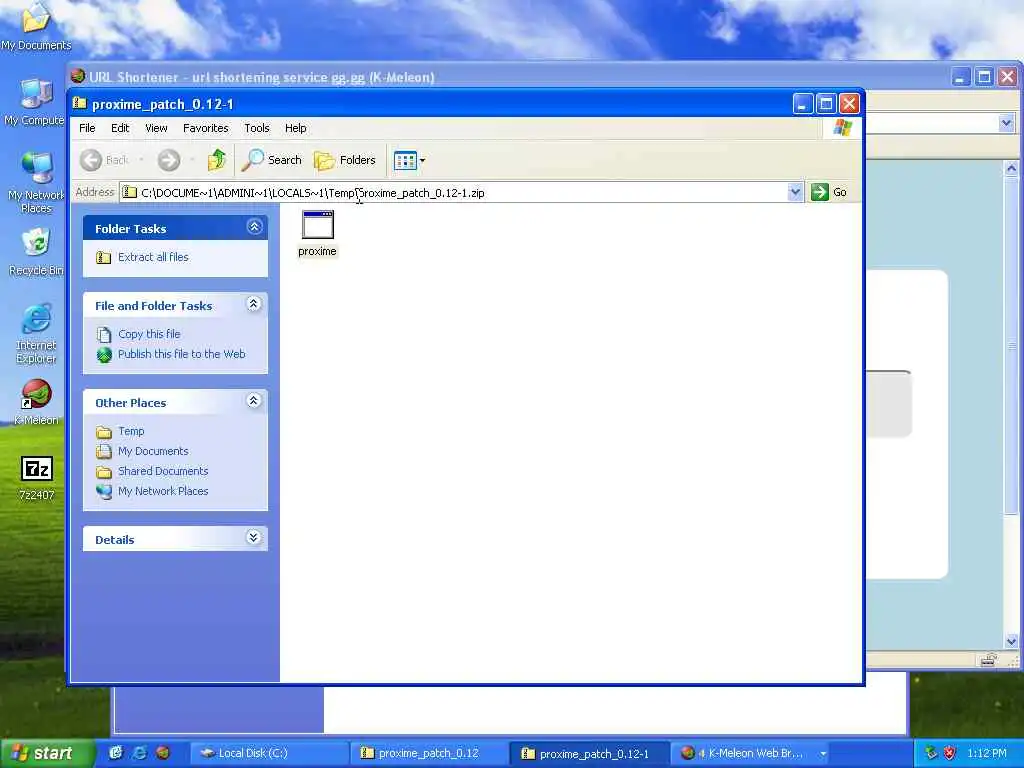Open K-Meleon desktop shortcut
1024x768 pixels.
[36, 402]
